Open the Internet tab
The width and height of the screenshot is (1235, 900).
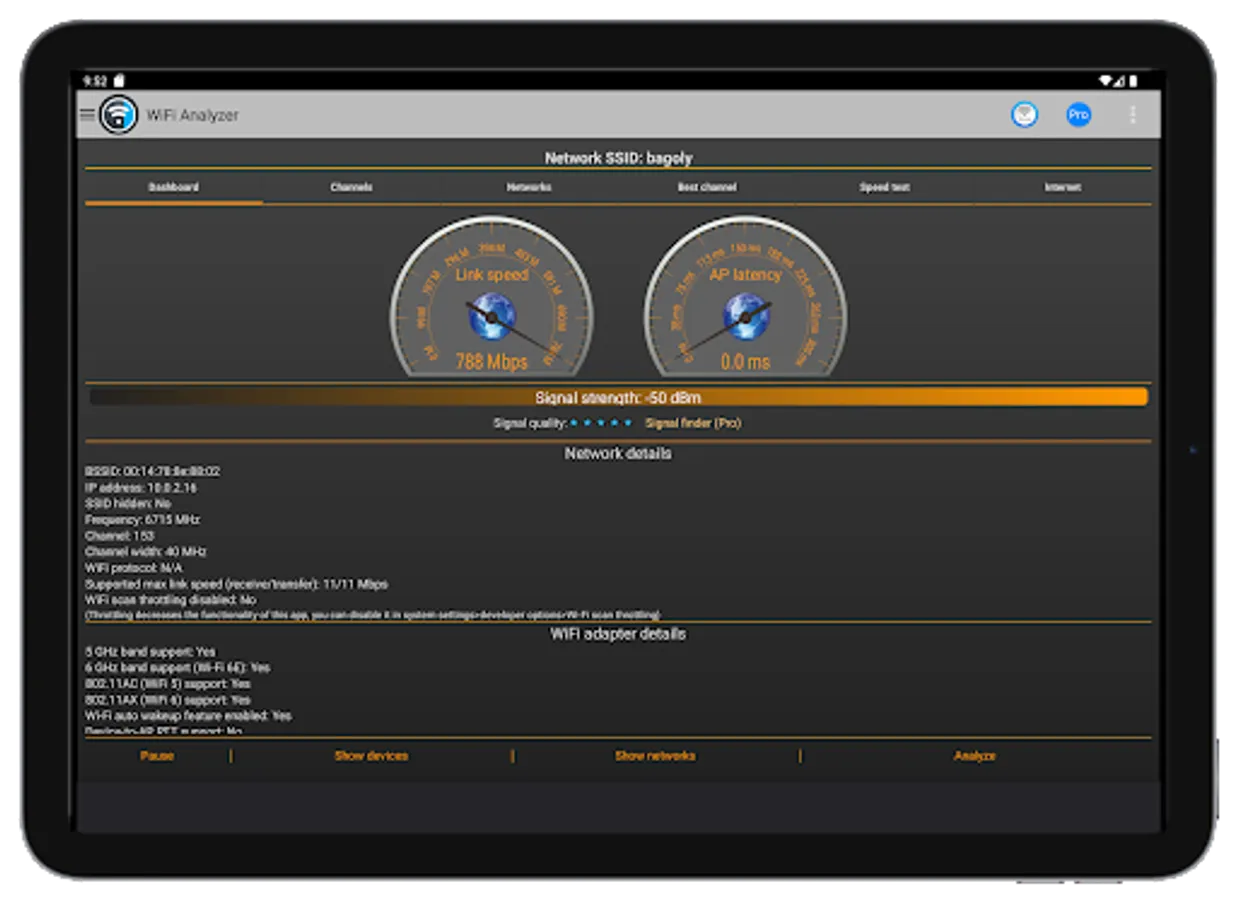tap(1062, 187)
